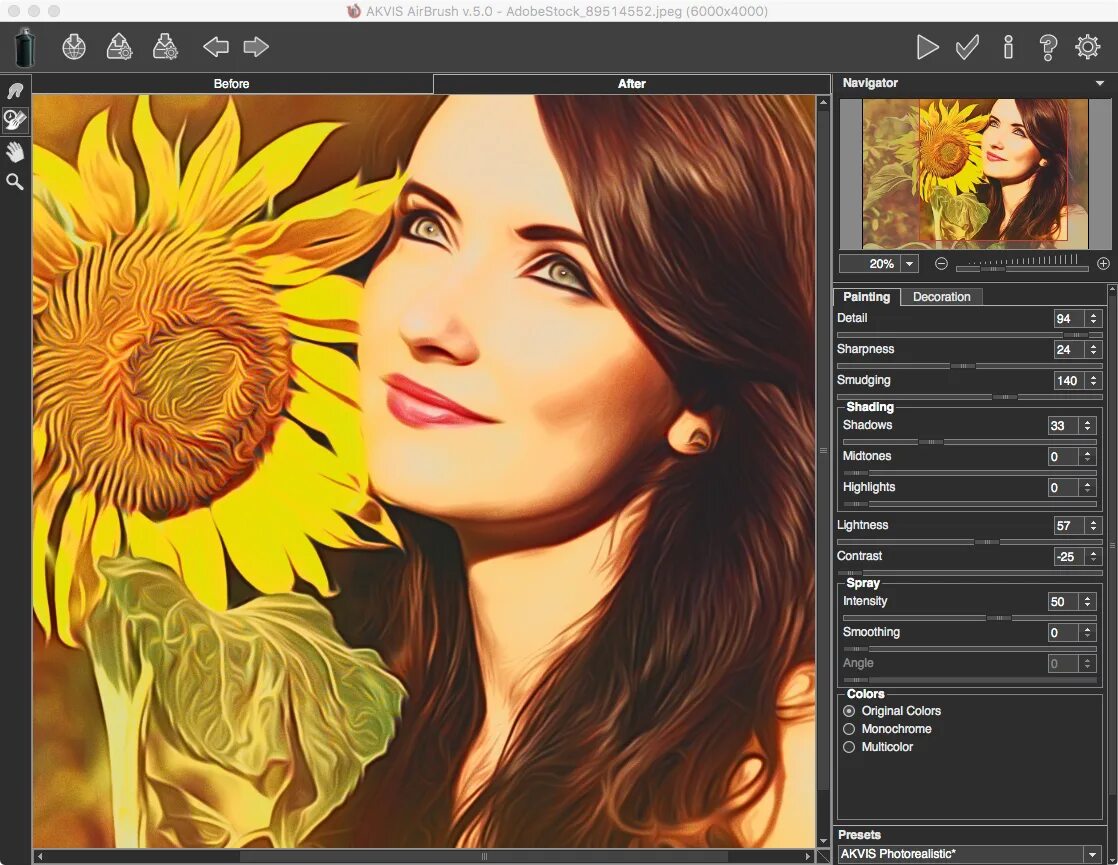Viewport: 1118px width, 865px height.
Task: Open the program preferences gear icon
Action: pyautogui.click(x=1088, y=46)
